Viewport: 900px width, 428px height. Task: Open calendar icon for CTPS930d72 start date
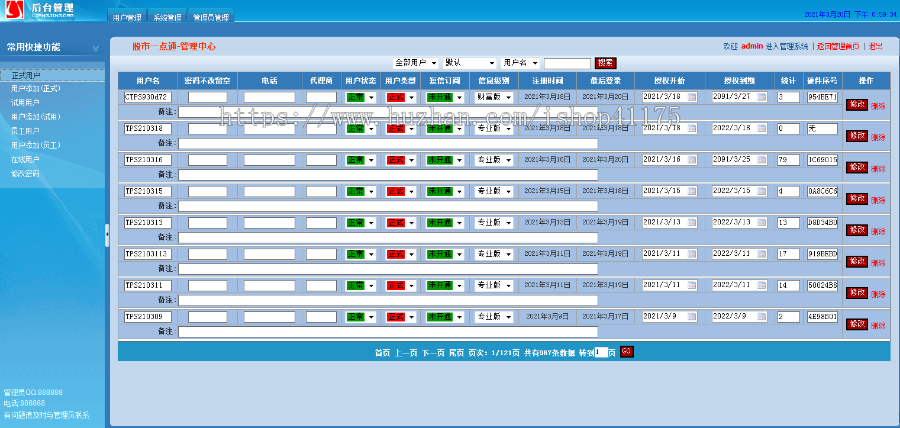pos(691,97)
